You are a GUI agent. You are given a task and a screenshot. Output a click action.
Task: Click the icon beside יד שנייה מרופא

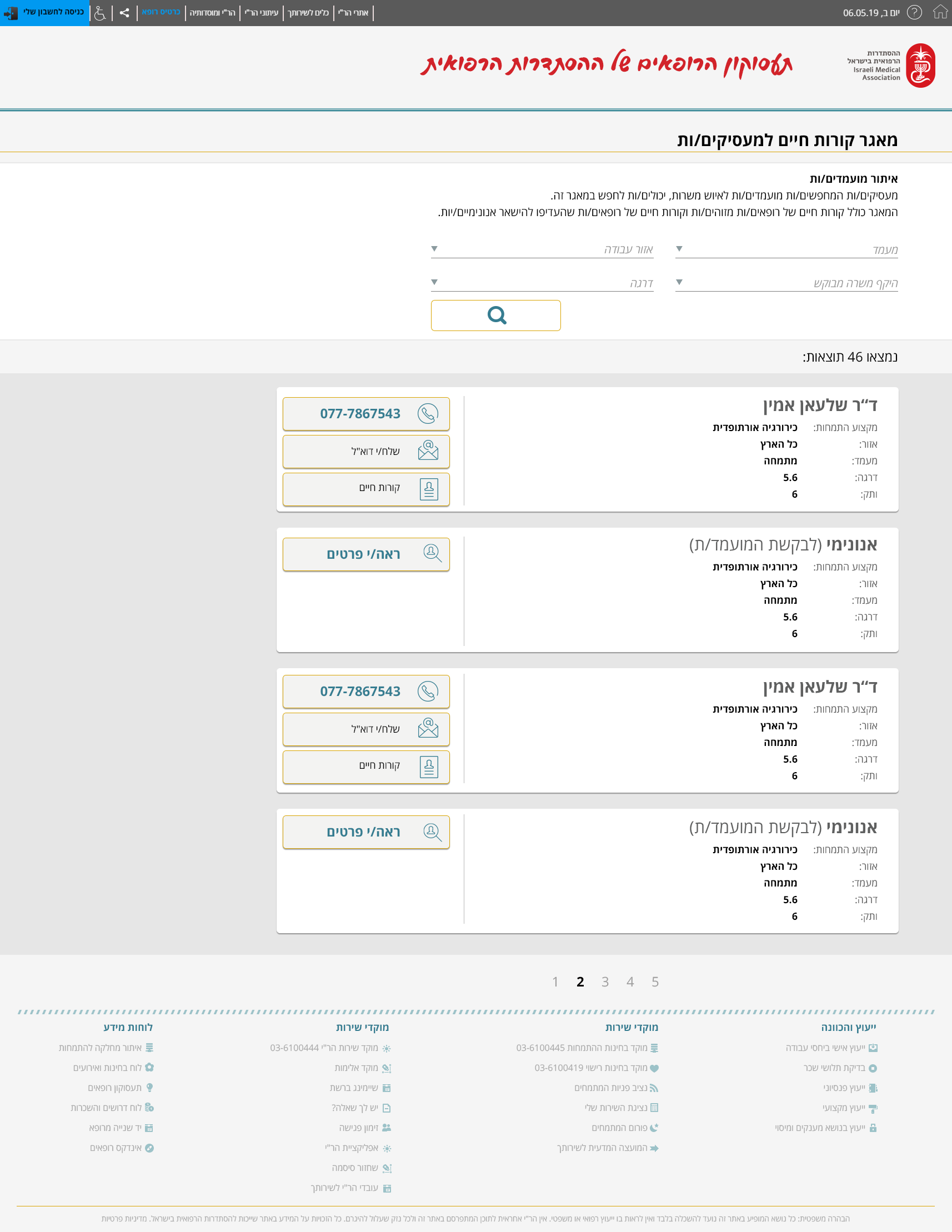(x=149, y=1128)
